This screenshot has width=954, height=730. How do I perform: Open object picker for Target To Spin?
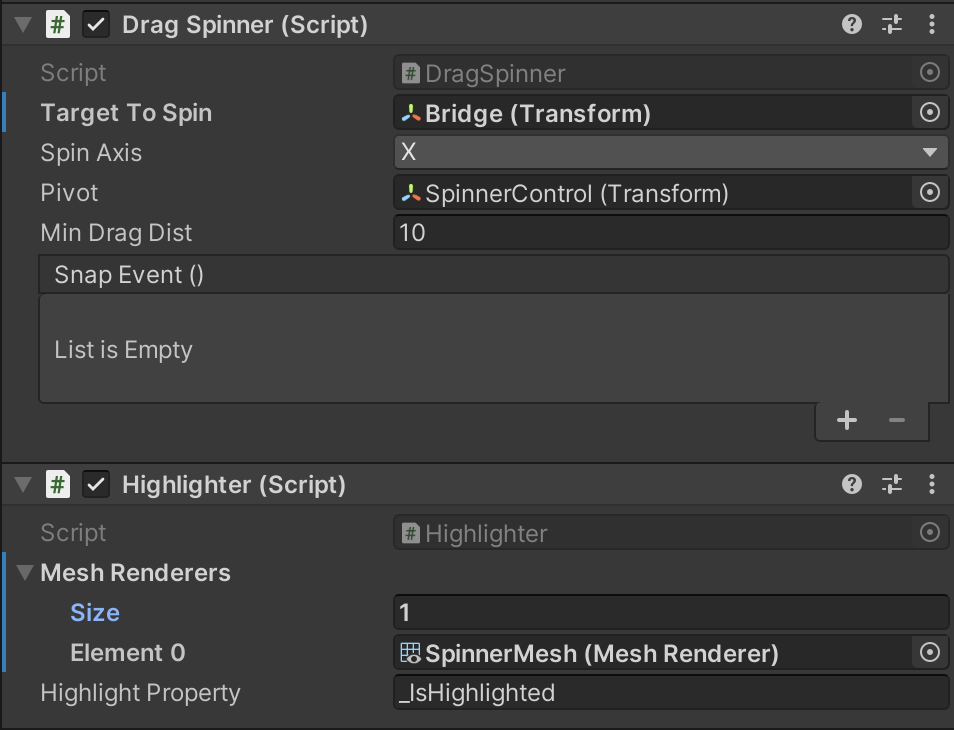click(x=930, y=113)
